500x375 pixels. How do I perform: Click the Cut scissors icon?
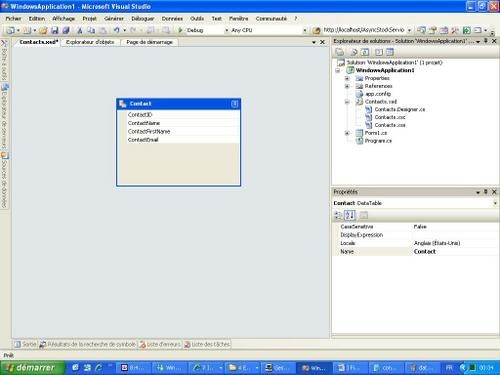coord(80,30)
